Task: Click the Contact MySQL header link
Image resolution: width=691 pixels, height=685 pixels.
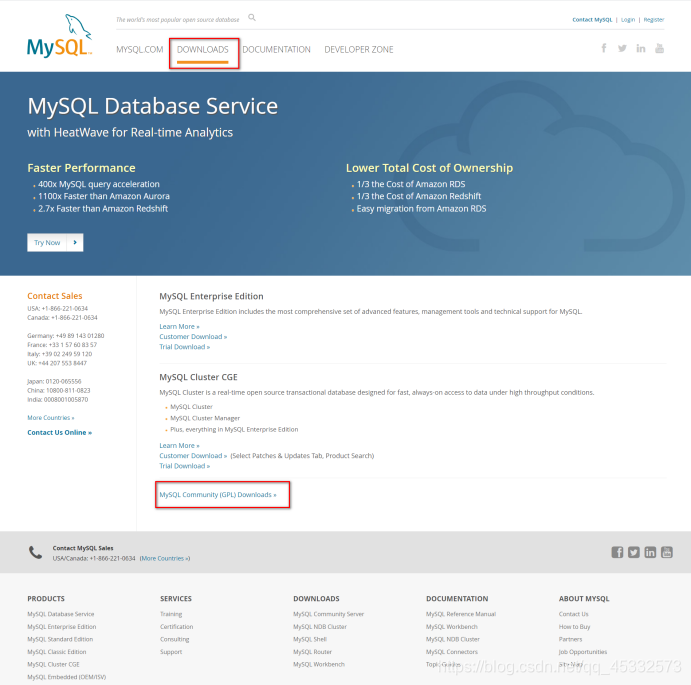Action: pos(592,19)
